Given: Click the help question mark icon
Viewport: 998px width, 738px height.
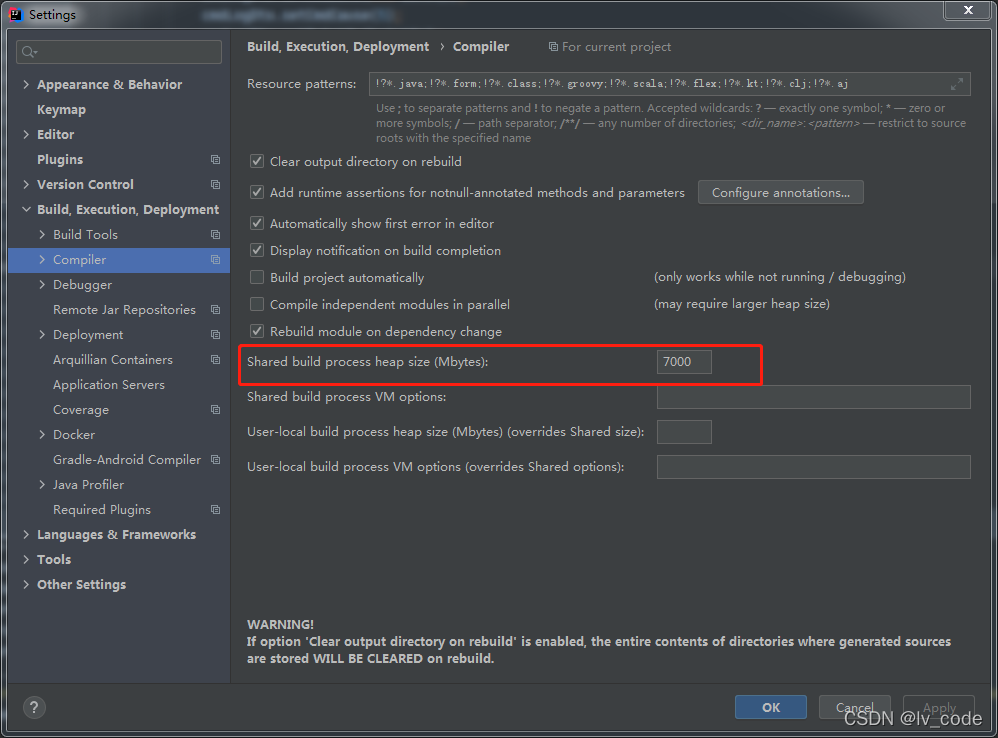Looking at the screenshot, I should point(33,707).
